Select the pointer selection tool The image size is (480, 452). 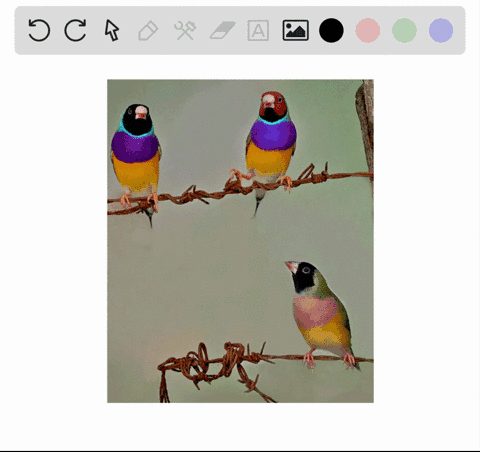[112, 30]
